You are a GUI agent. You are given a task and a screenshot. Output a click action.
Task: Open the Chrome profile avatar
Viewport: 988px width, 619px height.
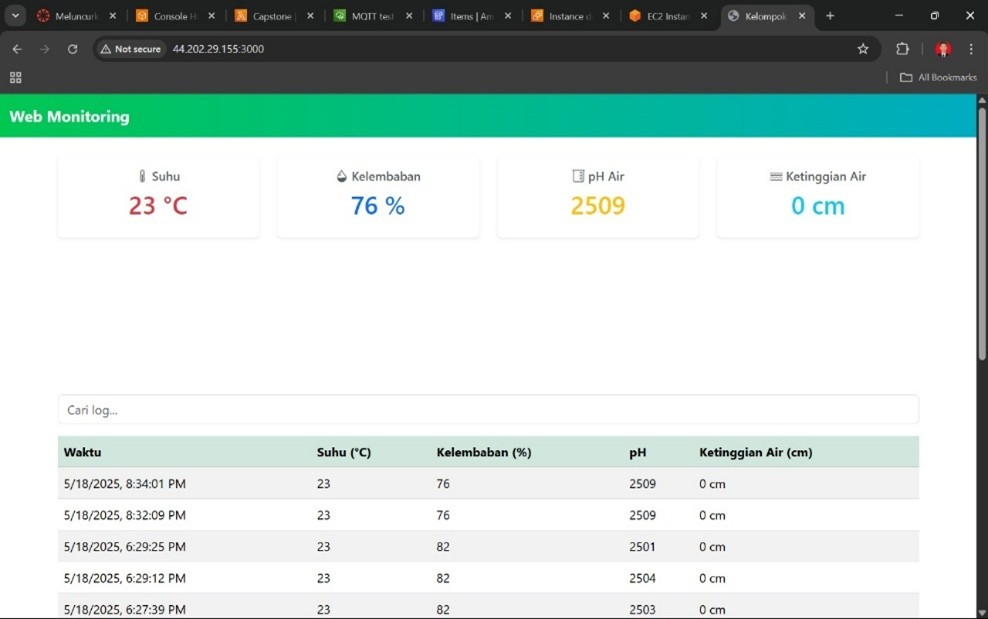click(942, 49)
